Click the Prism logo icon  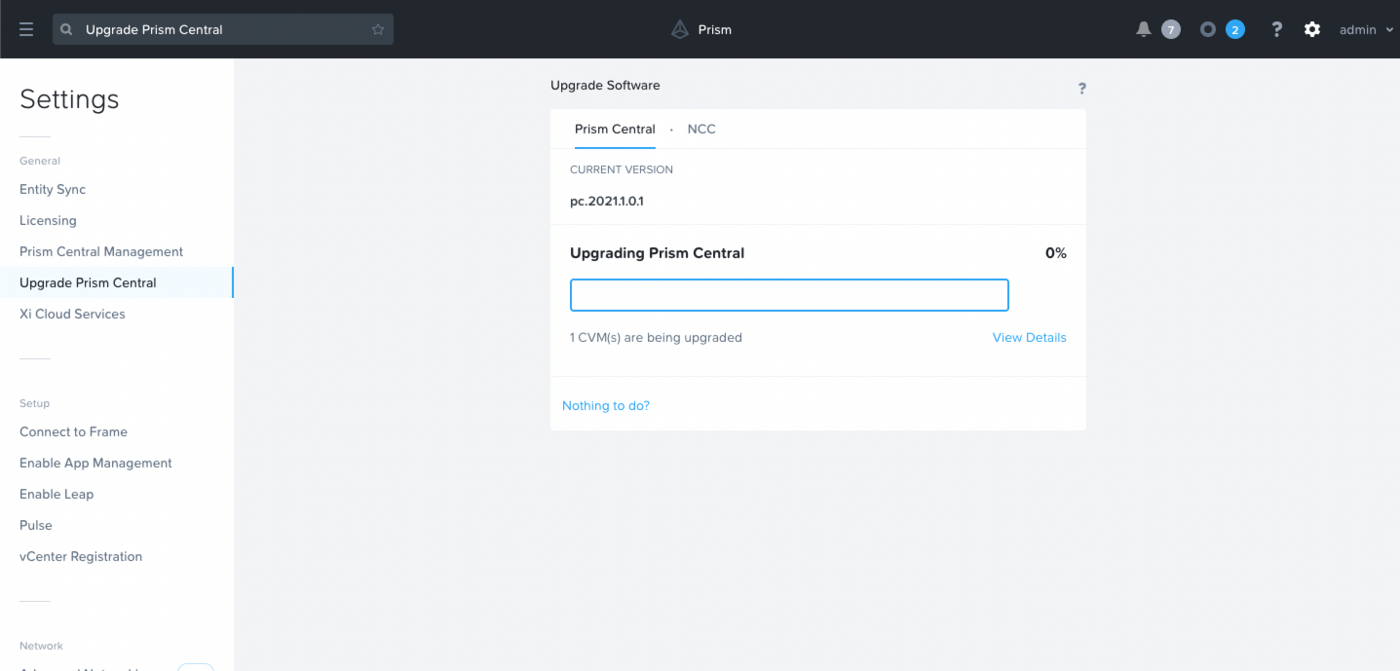point(680,30)
